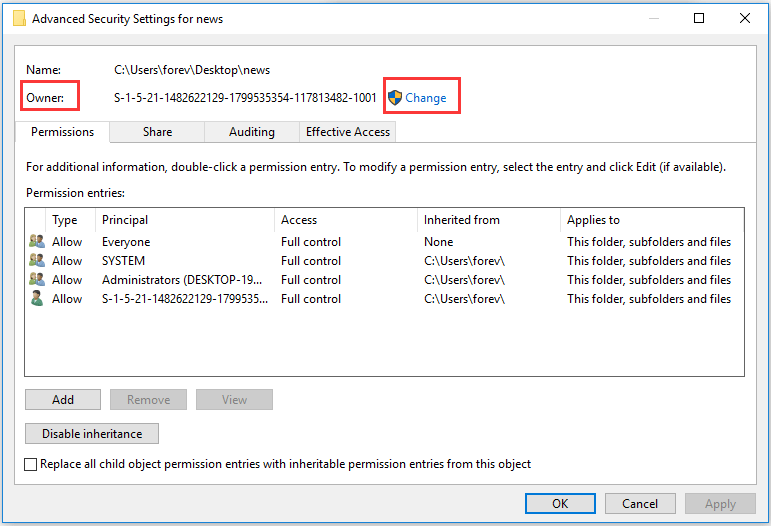Screen dimensions: 771x526
Task: Click Full control in the SYSTEM row
Action: (x=311, y=261)
